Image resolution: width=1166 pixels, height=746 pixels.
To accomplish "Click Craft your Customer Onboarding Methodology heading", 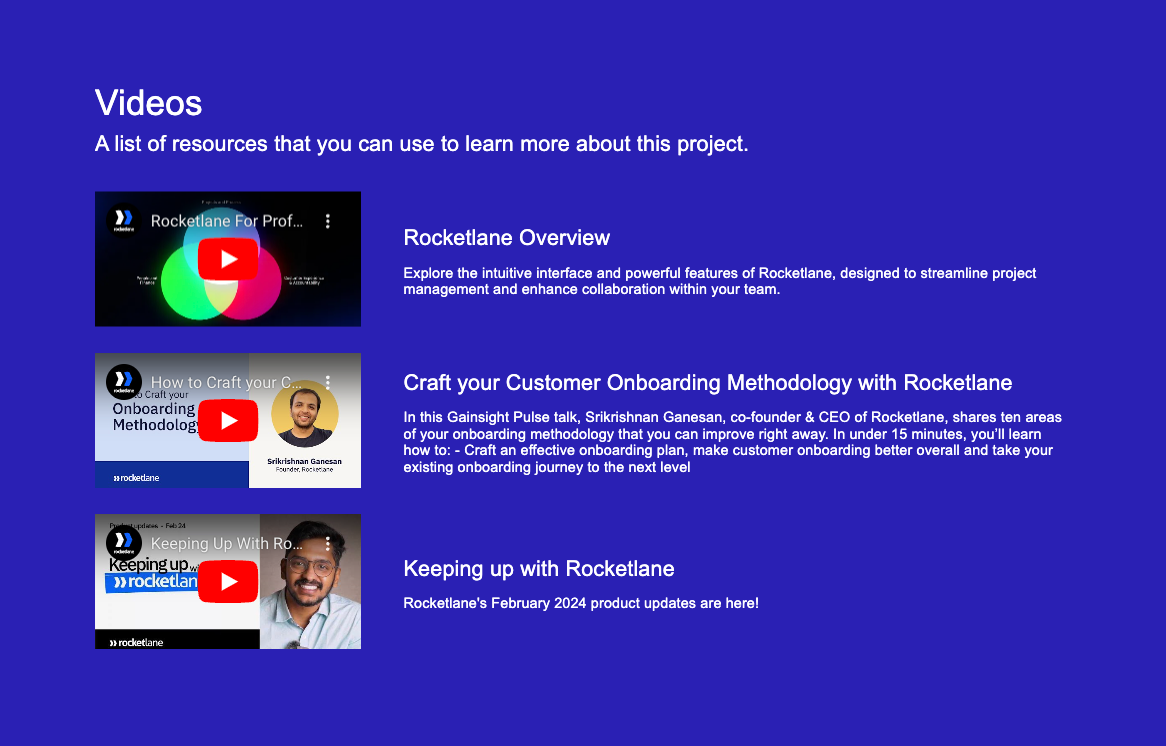I will pos(707,383).
